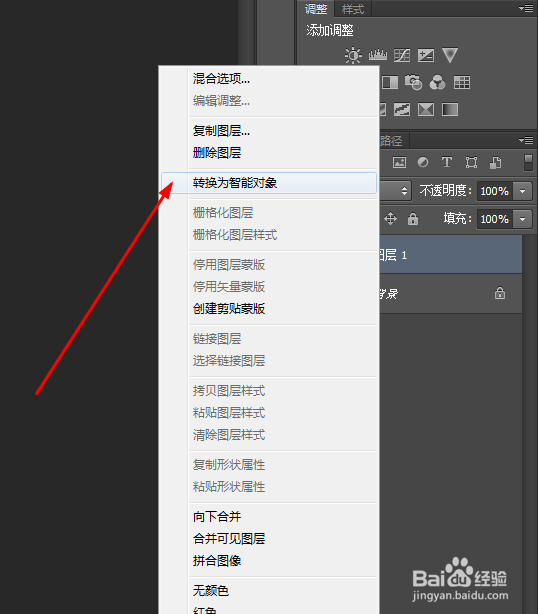Viewport: 538px width, 614px height.
Task: Choose 无颜色 label from context menu
Action: (x=211, y=590)
